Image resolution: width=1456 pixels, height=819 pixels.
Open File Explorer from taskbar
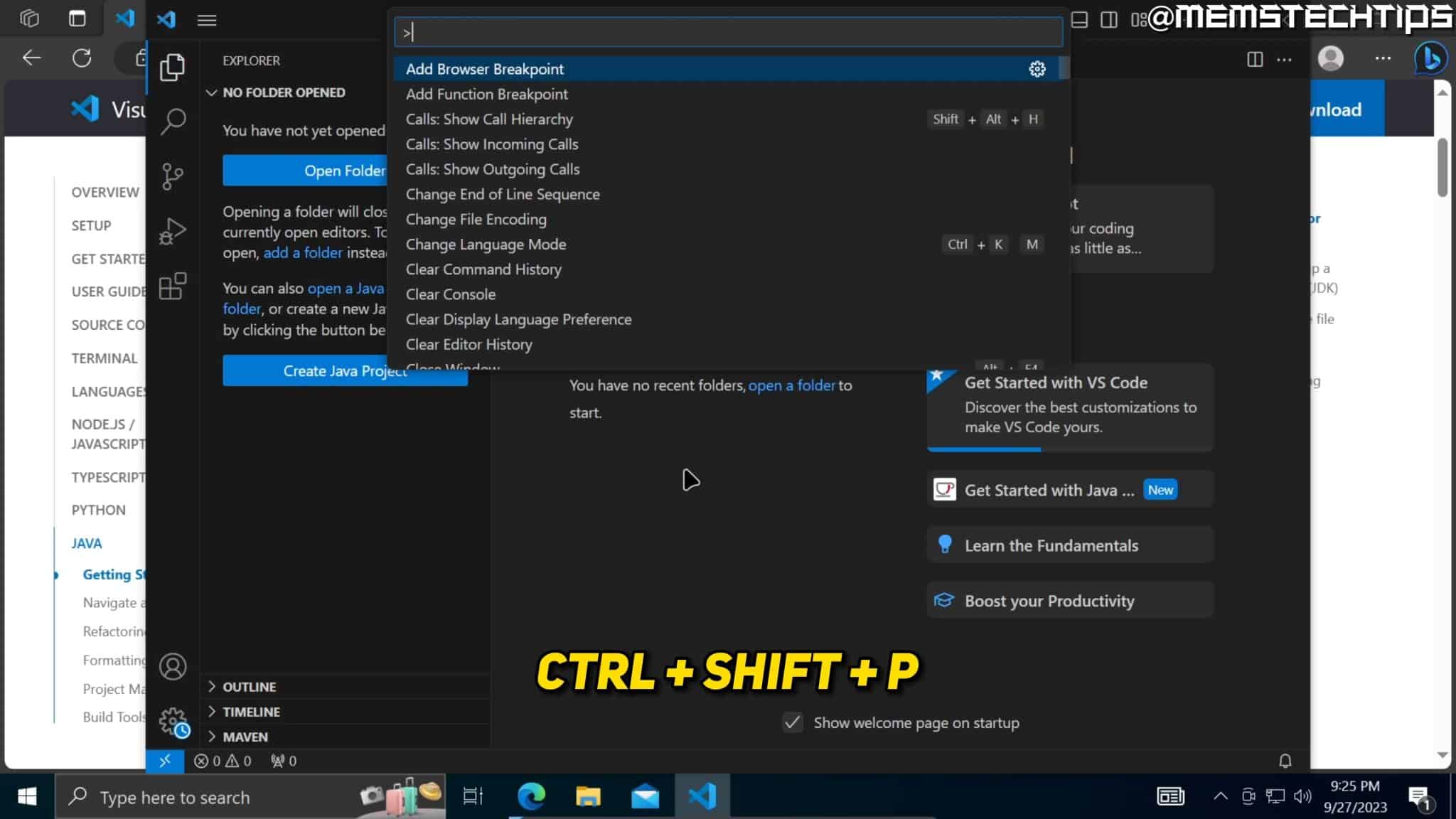coord(588,796)
